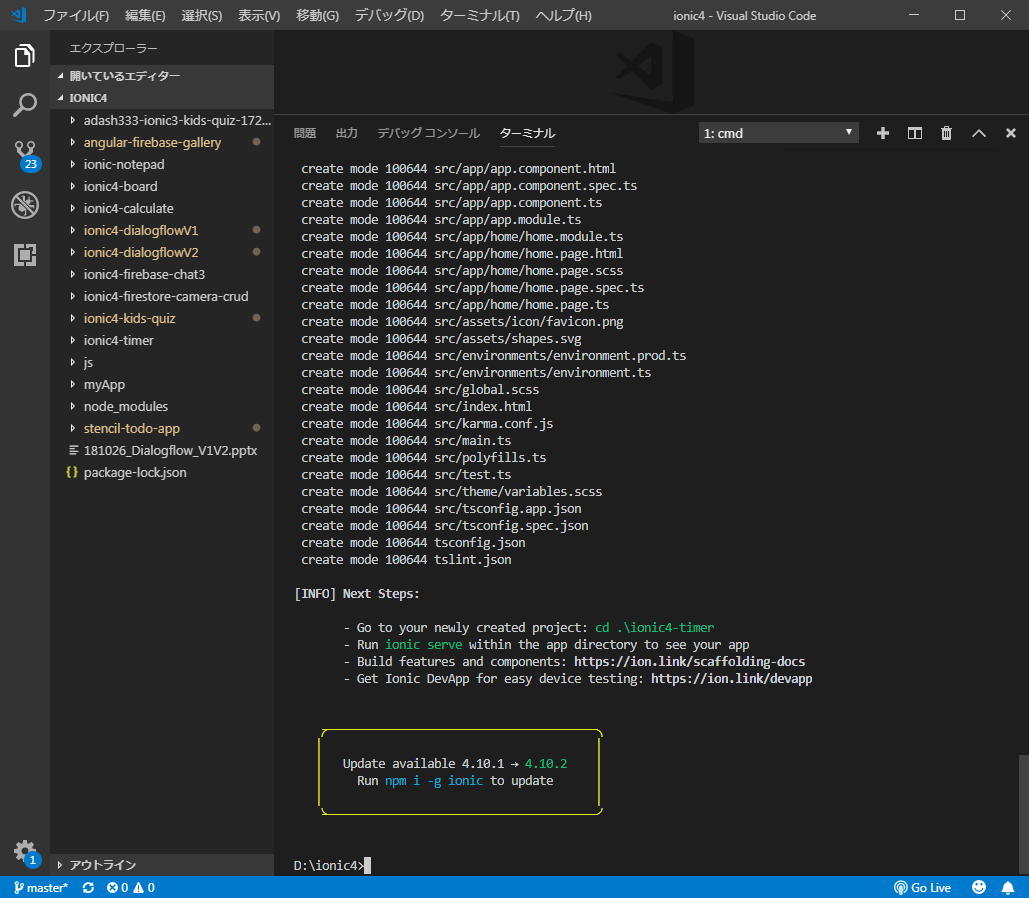Kill terminal with trash icon
This screenshot has width=1029, height=898.
pyautogui.click(x=946, y=133)
